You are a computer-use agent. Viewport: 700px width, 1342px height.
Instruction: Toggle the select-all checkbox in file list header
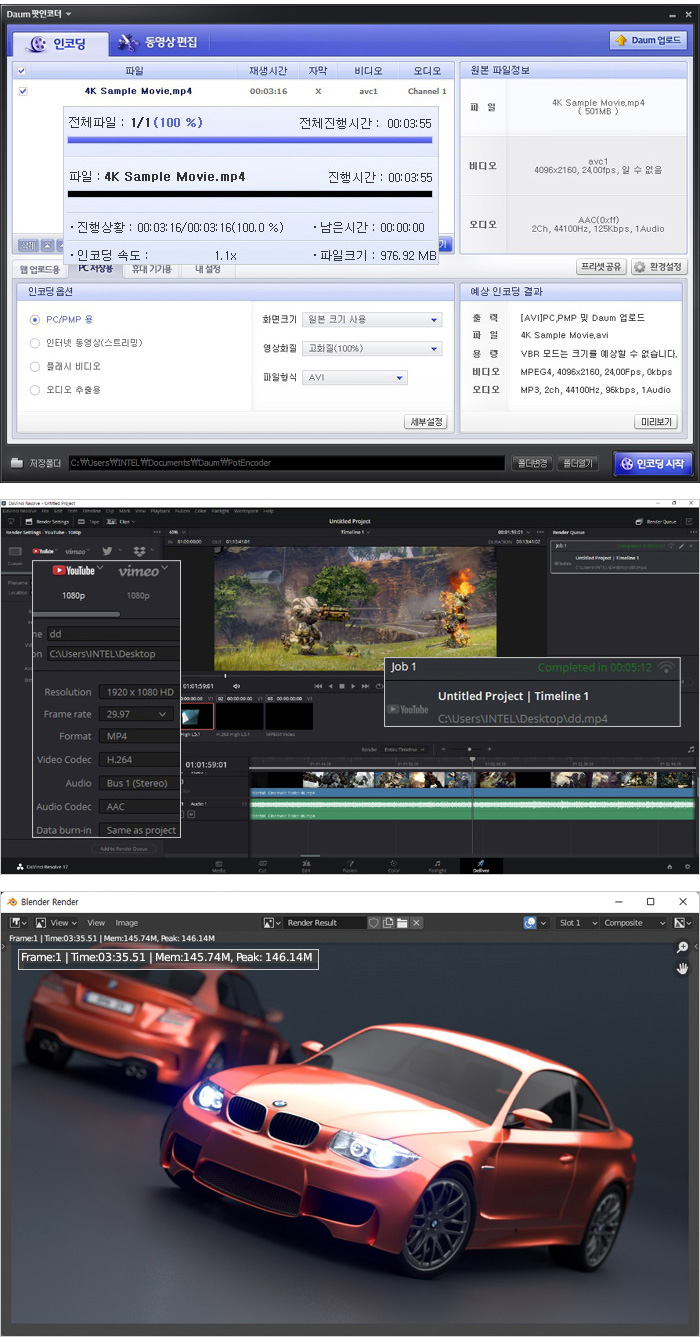point(22,71)
